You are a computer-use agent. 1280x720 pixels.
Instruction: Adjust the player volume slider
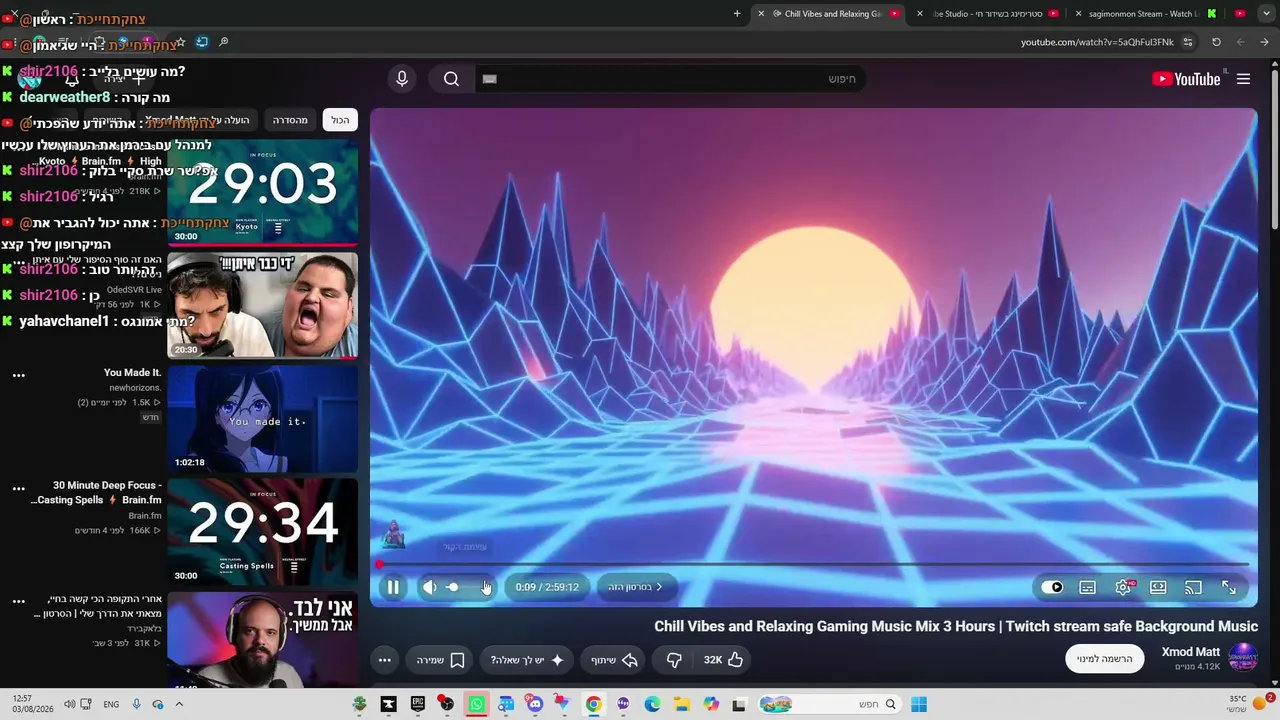coord(465,587)
